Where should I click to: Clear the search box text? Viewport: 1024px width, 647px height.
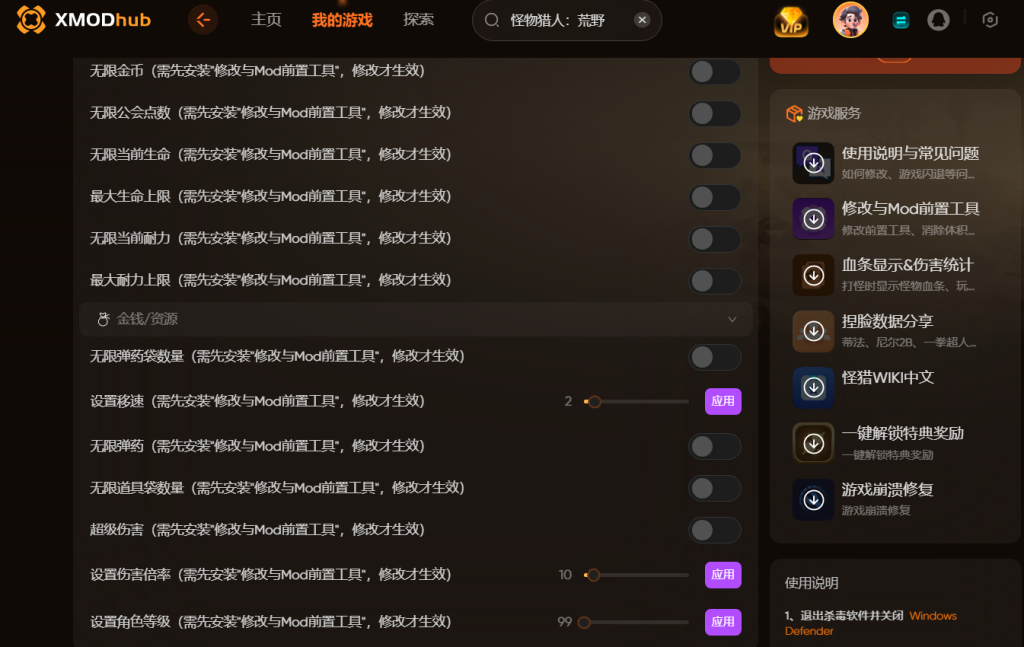(642, 20)
